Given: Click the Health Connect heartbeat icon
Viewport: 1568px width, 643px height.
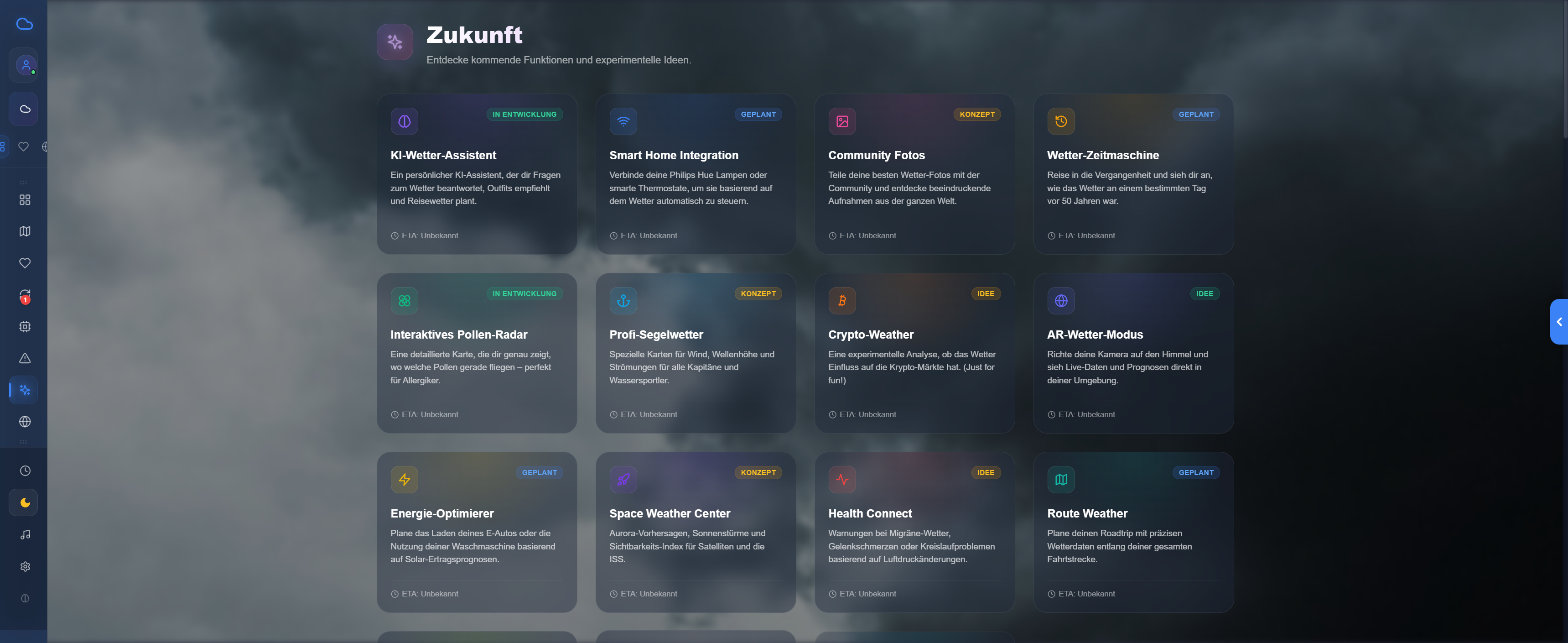Looking at the screenshot, I should [842, 479].
